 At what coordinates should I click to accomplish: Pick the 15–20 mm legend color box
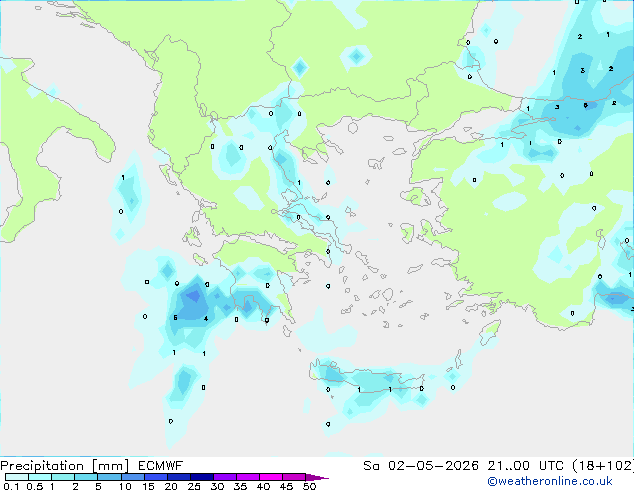click(155, 477)
